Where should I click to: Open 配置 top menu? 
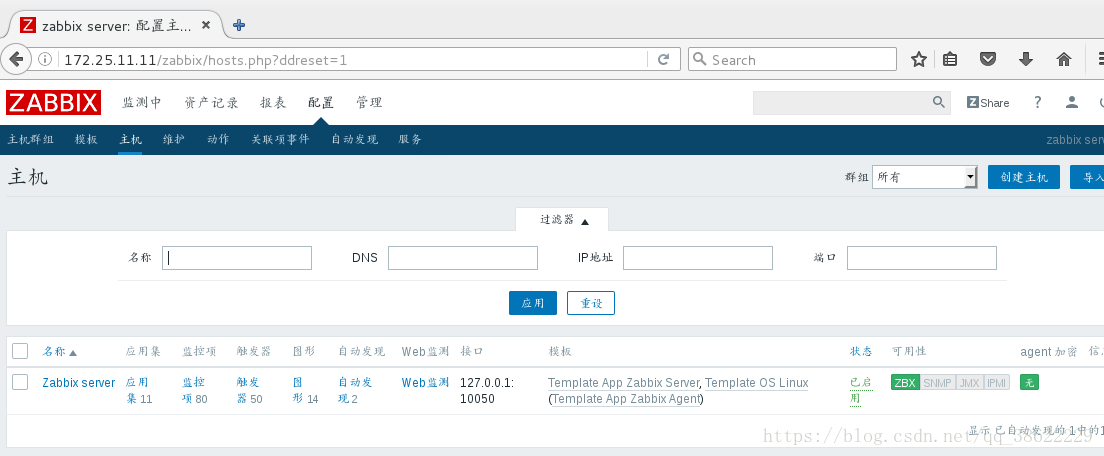[x=321, y=103]
